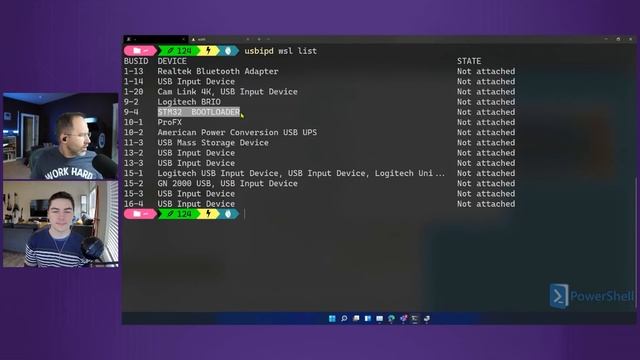Click 'USB Mass Storage Device' entry

[213, 143]
